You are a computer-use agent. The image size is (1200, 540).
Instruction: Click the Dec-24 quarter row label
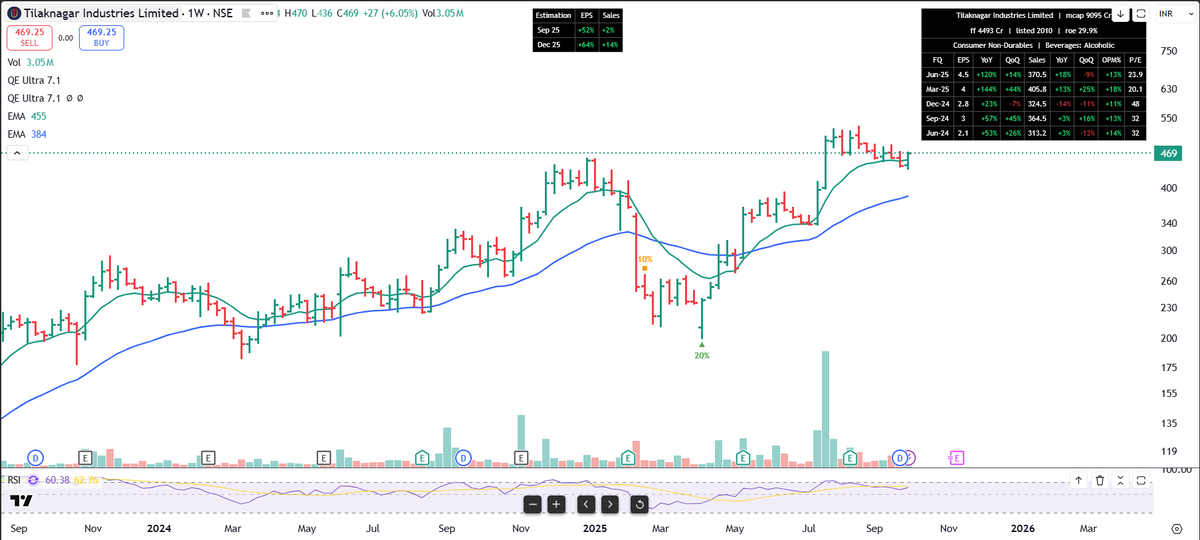point(937,103)
